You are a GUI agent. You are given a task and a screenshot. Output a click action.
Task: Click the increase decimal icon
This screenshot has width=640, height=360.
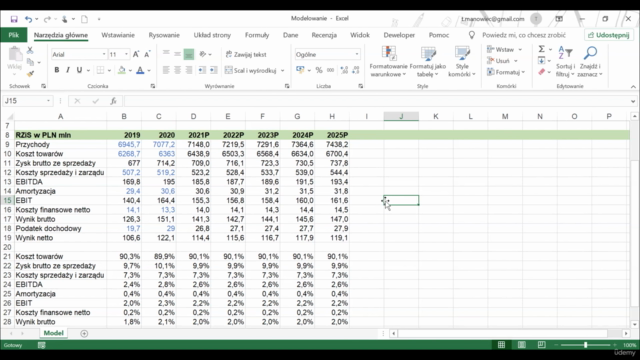click(344, 70)
